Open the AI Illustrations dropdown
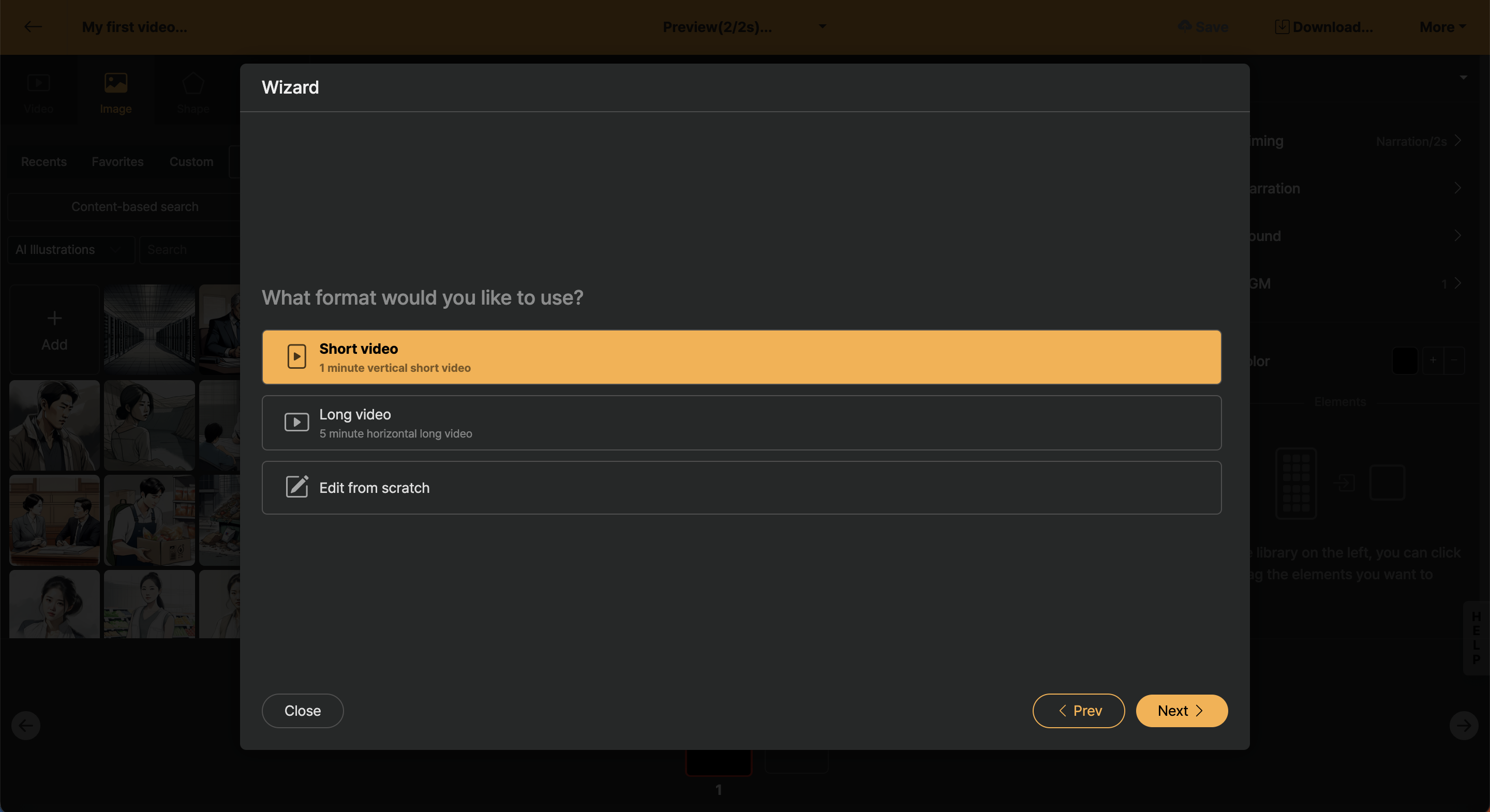 click(x=70, y=250)
